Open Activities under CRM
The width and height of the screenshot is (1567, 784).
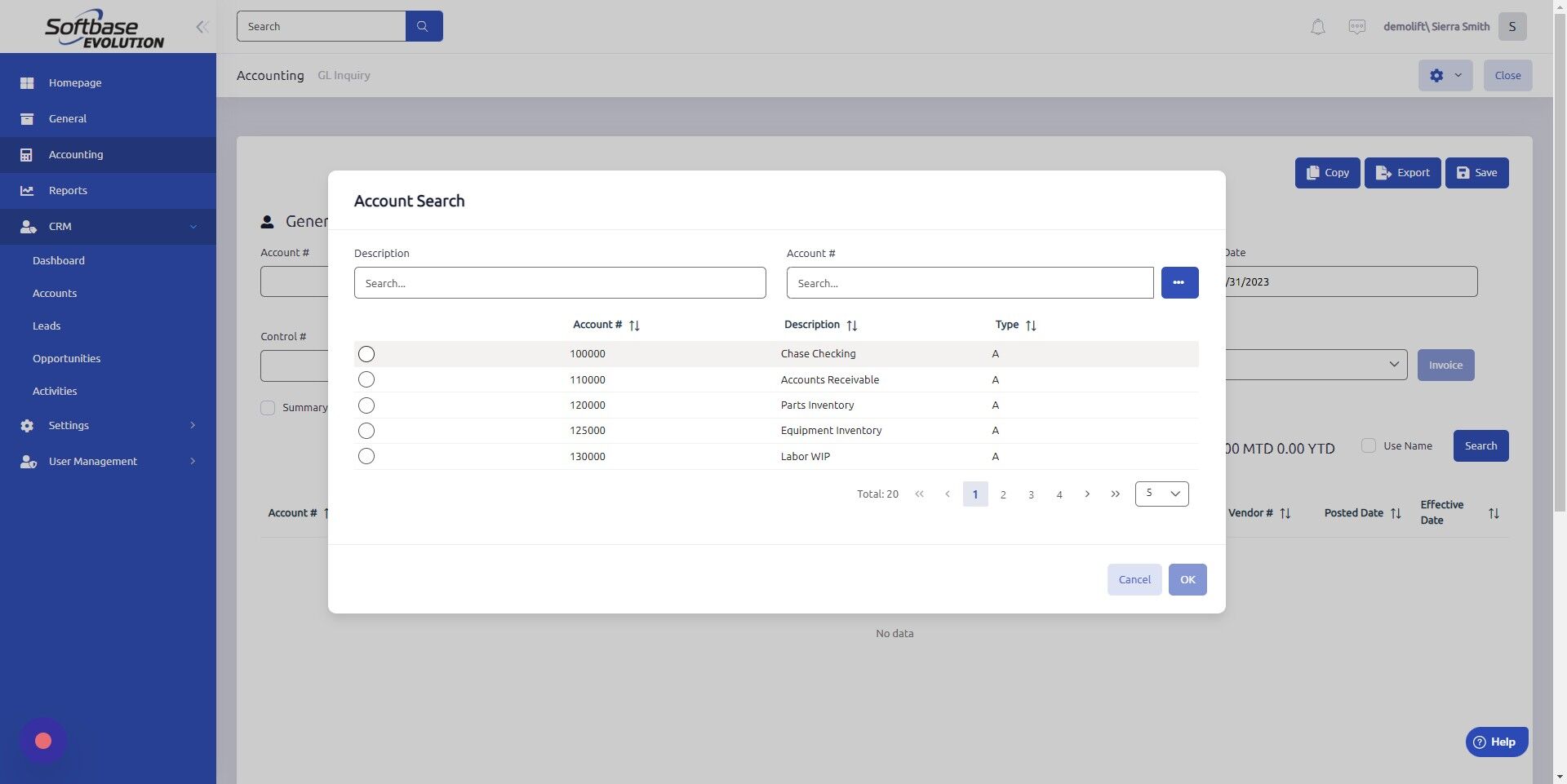55,392
